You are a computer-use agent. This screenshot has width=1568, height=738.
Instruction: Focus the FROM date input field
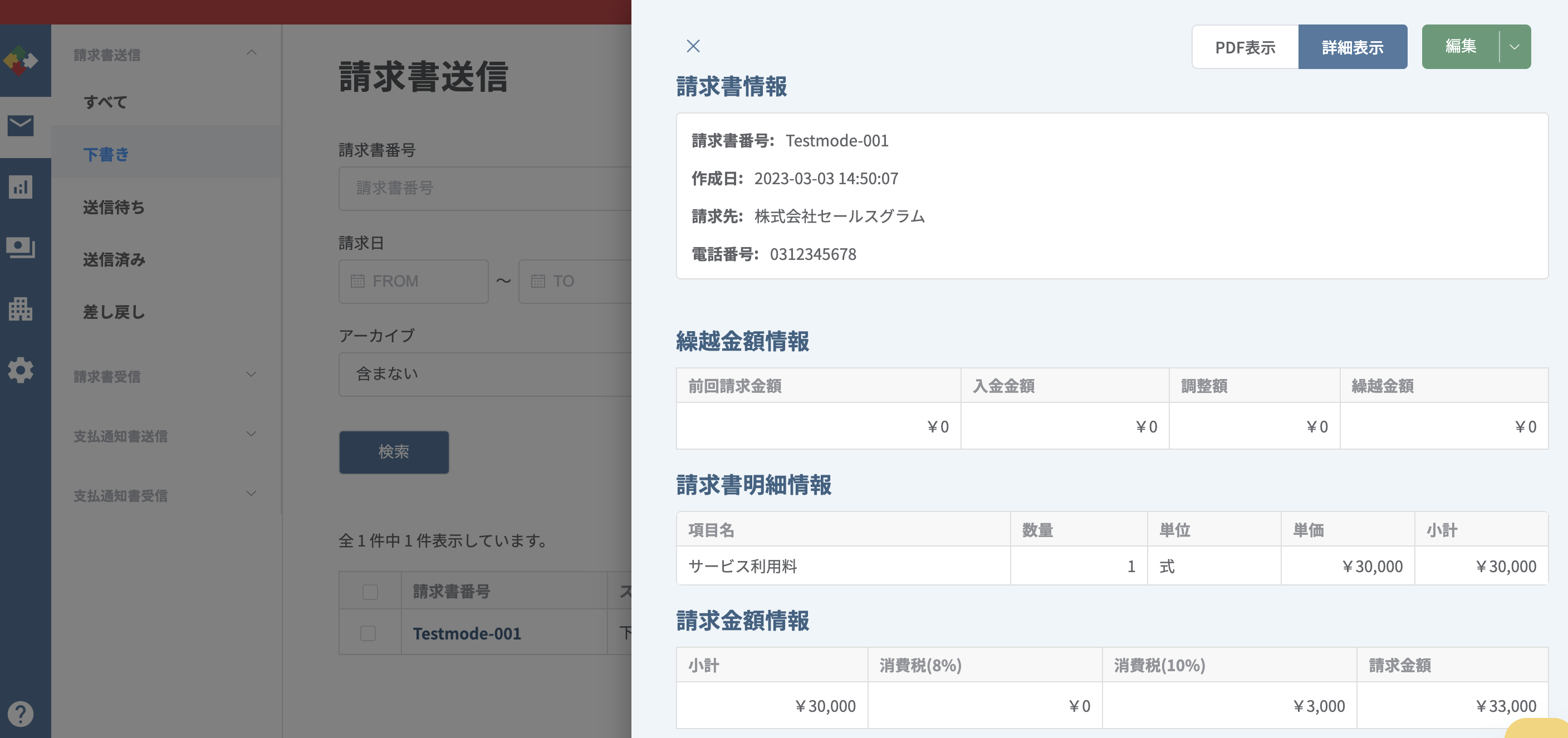(x=413, y=281)
